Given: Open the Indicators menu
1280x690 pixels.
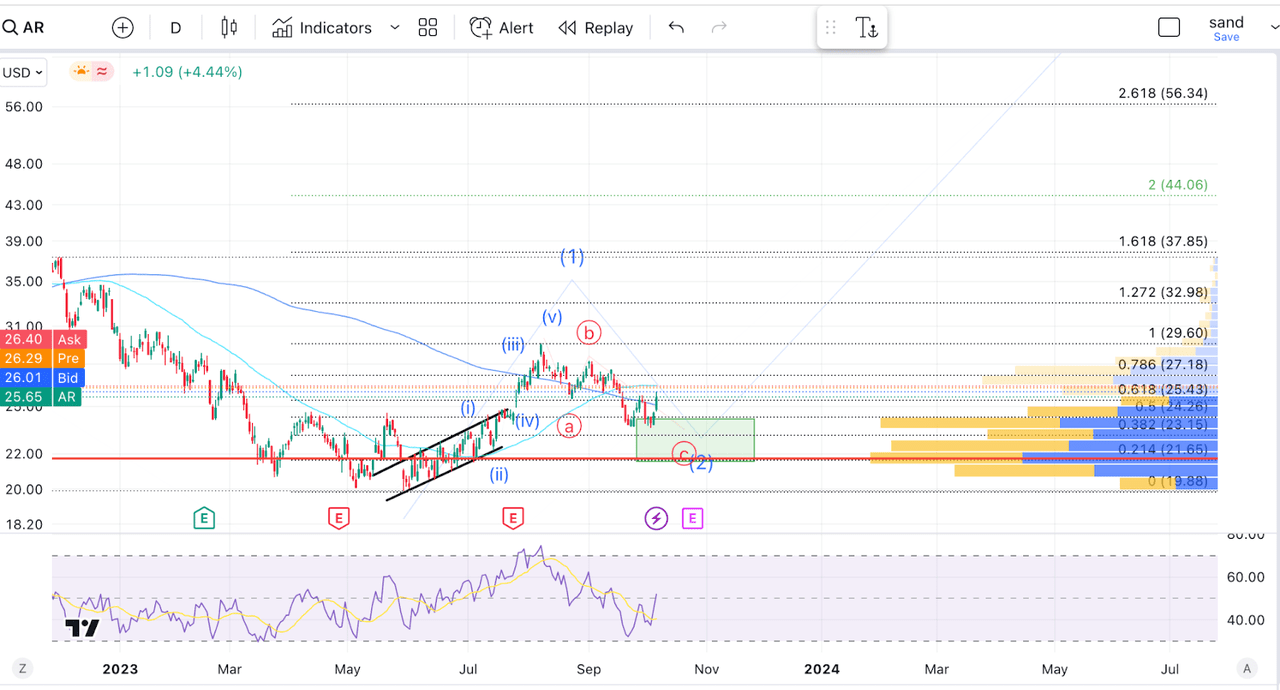Looking at the screenshot, I should [322, 28].
